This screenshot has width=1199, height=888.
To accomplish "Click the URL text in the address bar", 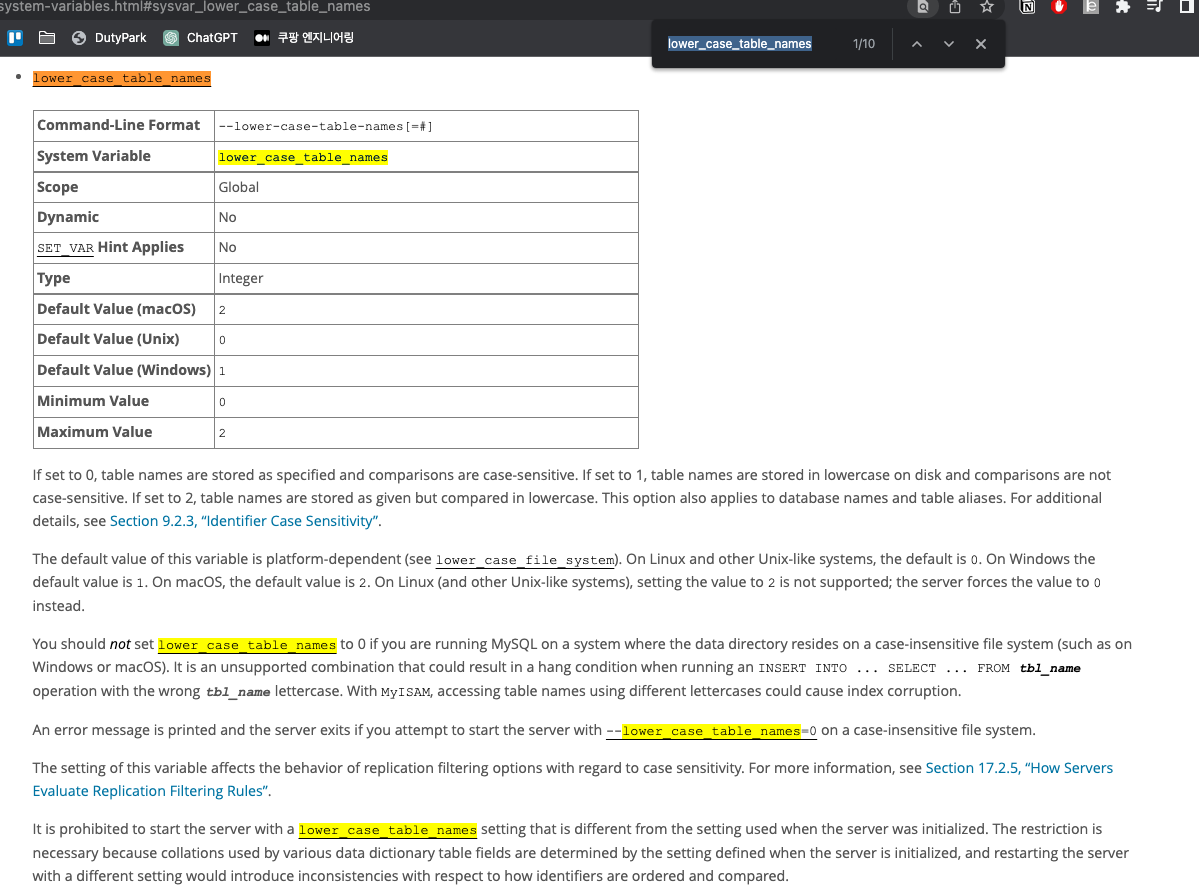I will click(x=185, y=7).
